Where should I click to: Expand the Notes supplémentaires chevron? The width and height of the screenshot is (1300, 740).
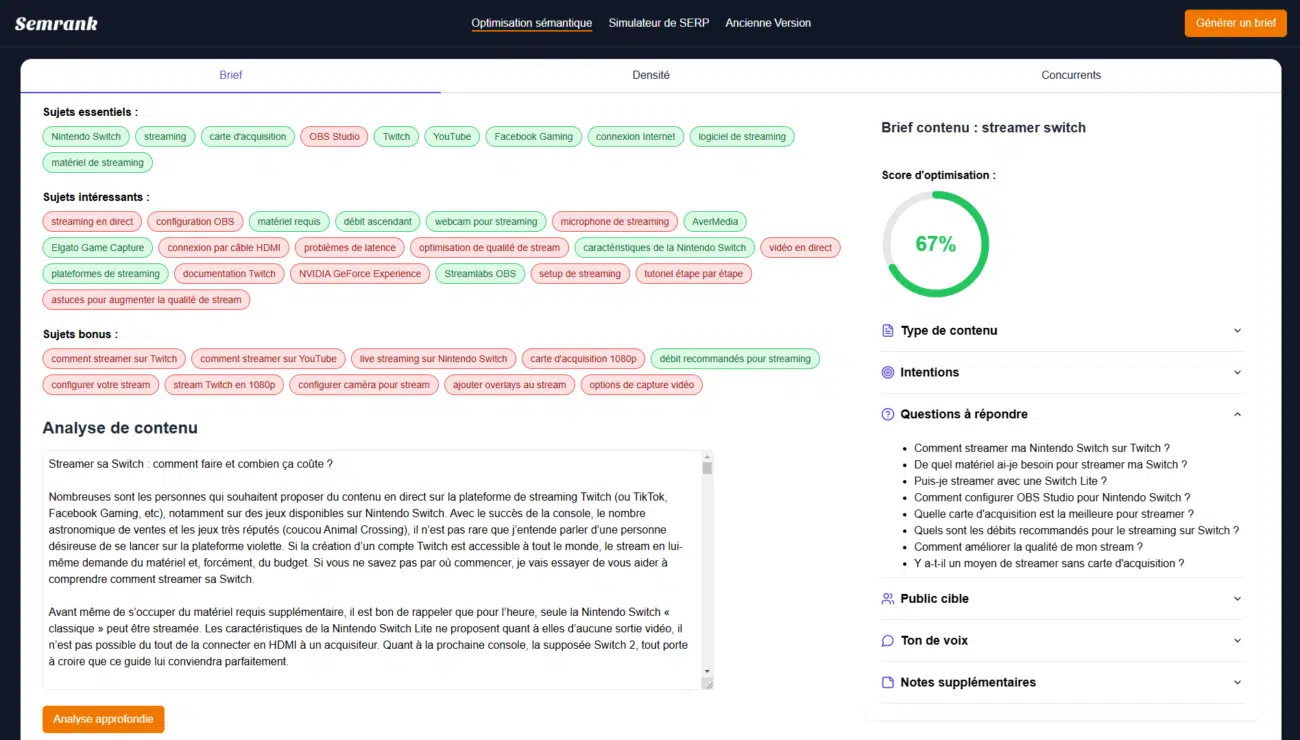[1237, 682]
